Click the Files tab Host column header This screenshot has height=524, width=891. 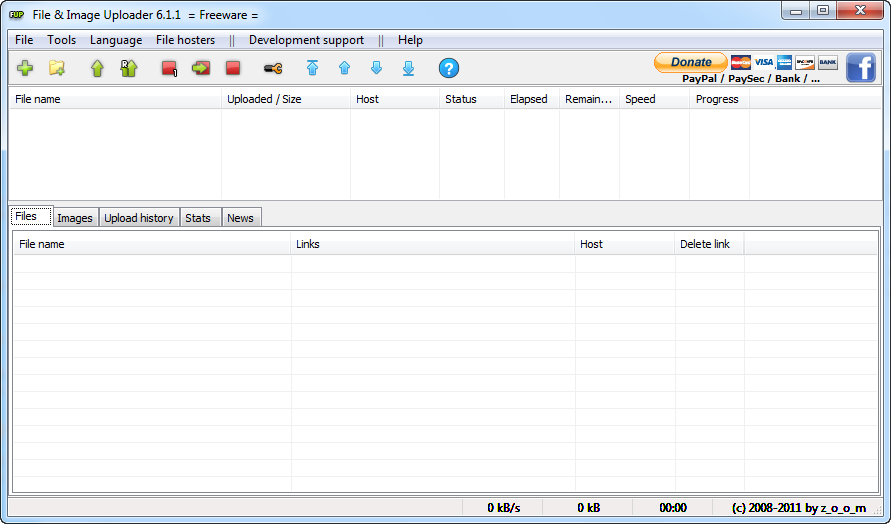click(624, 244)
